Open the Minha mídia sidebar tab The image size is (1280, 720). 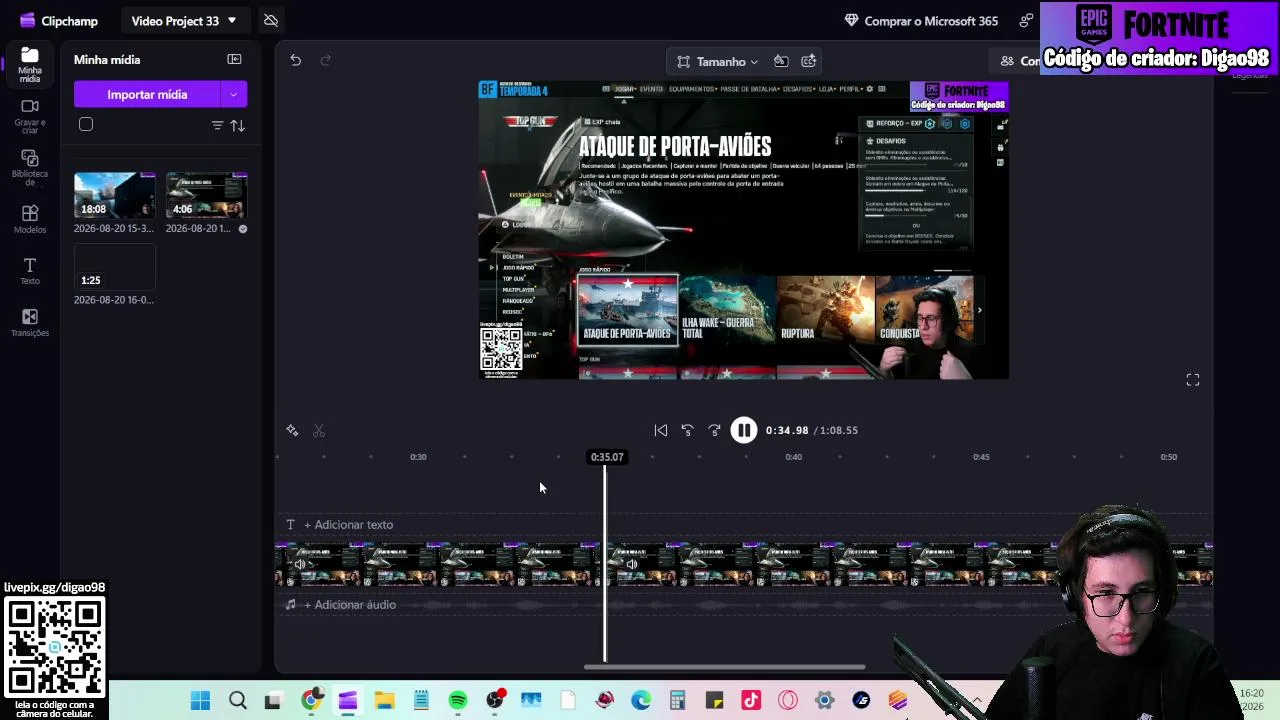(x=30, y=65)
